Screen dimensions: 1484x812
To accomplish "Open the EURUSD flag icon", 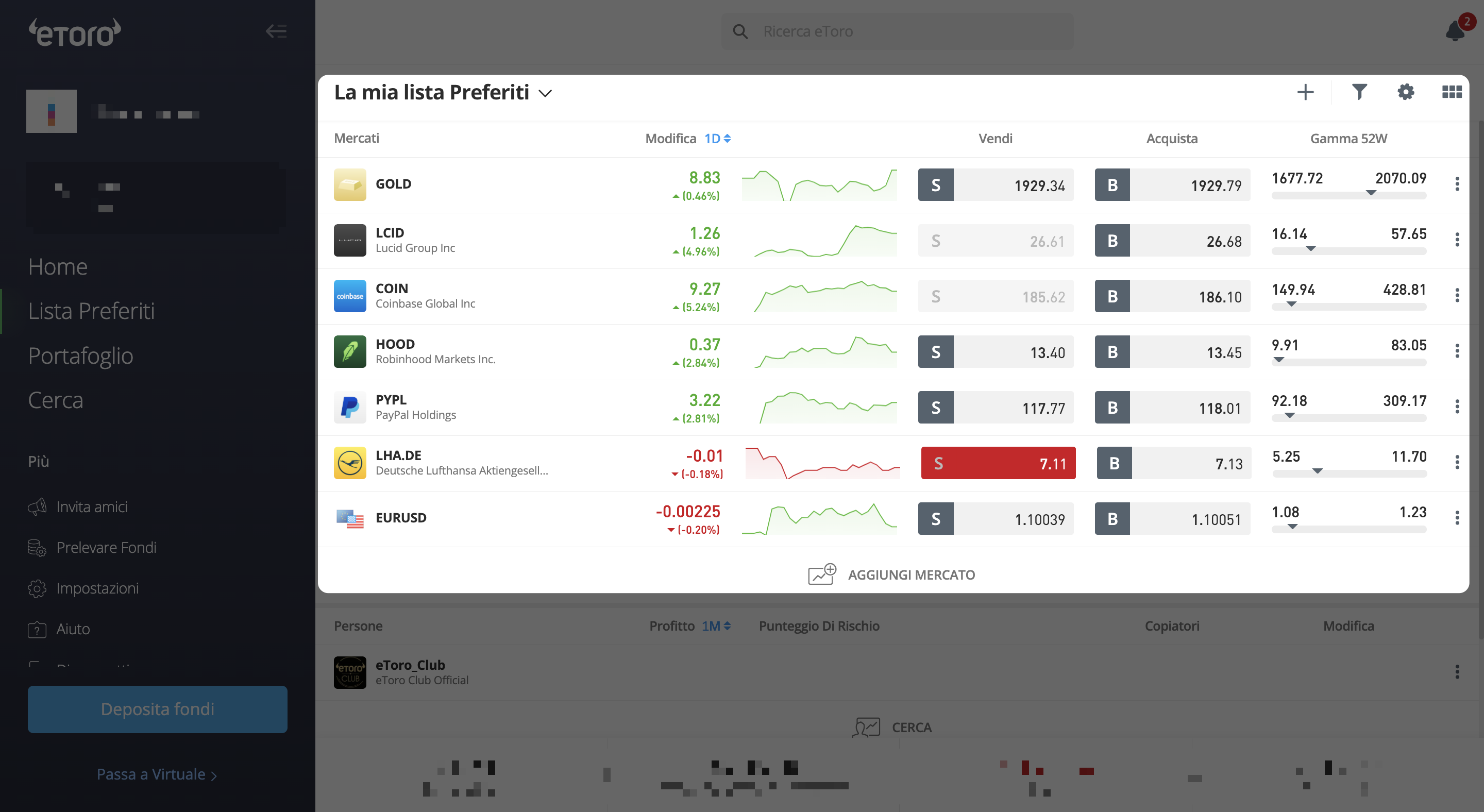I will (350, 518).
